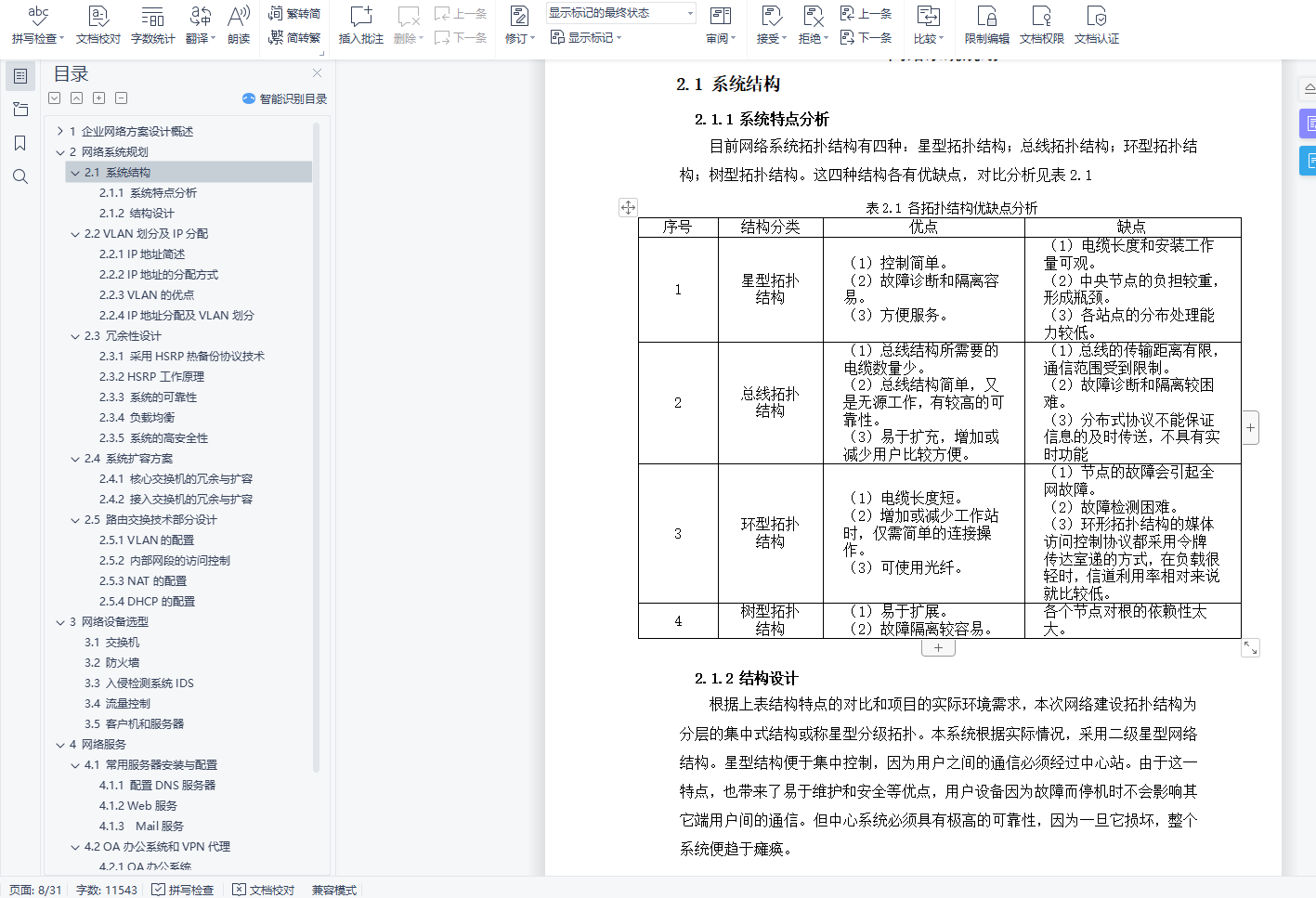Open 显示标记 dropdown menu
This screenshot has width=1316, height=898.
(586, 37)
